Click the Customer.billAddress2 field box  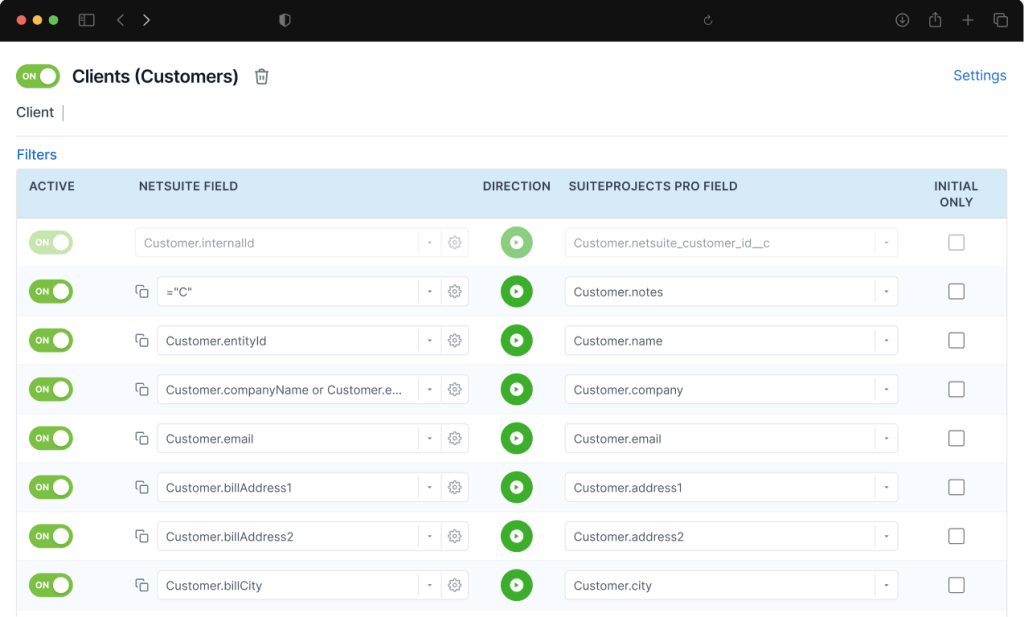tap(287, 537)
